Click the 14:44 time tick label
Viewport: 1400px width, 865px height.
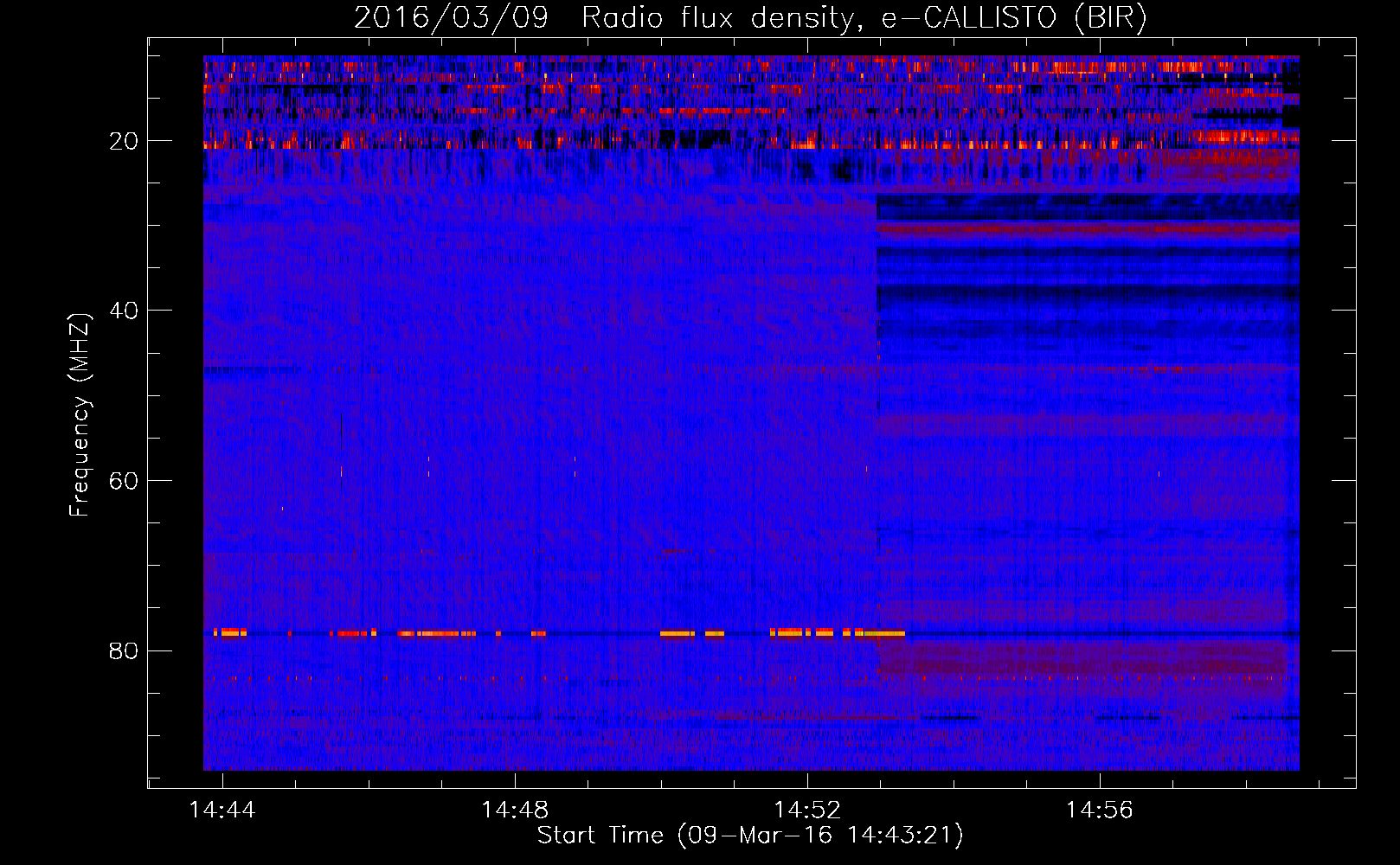222,811
